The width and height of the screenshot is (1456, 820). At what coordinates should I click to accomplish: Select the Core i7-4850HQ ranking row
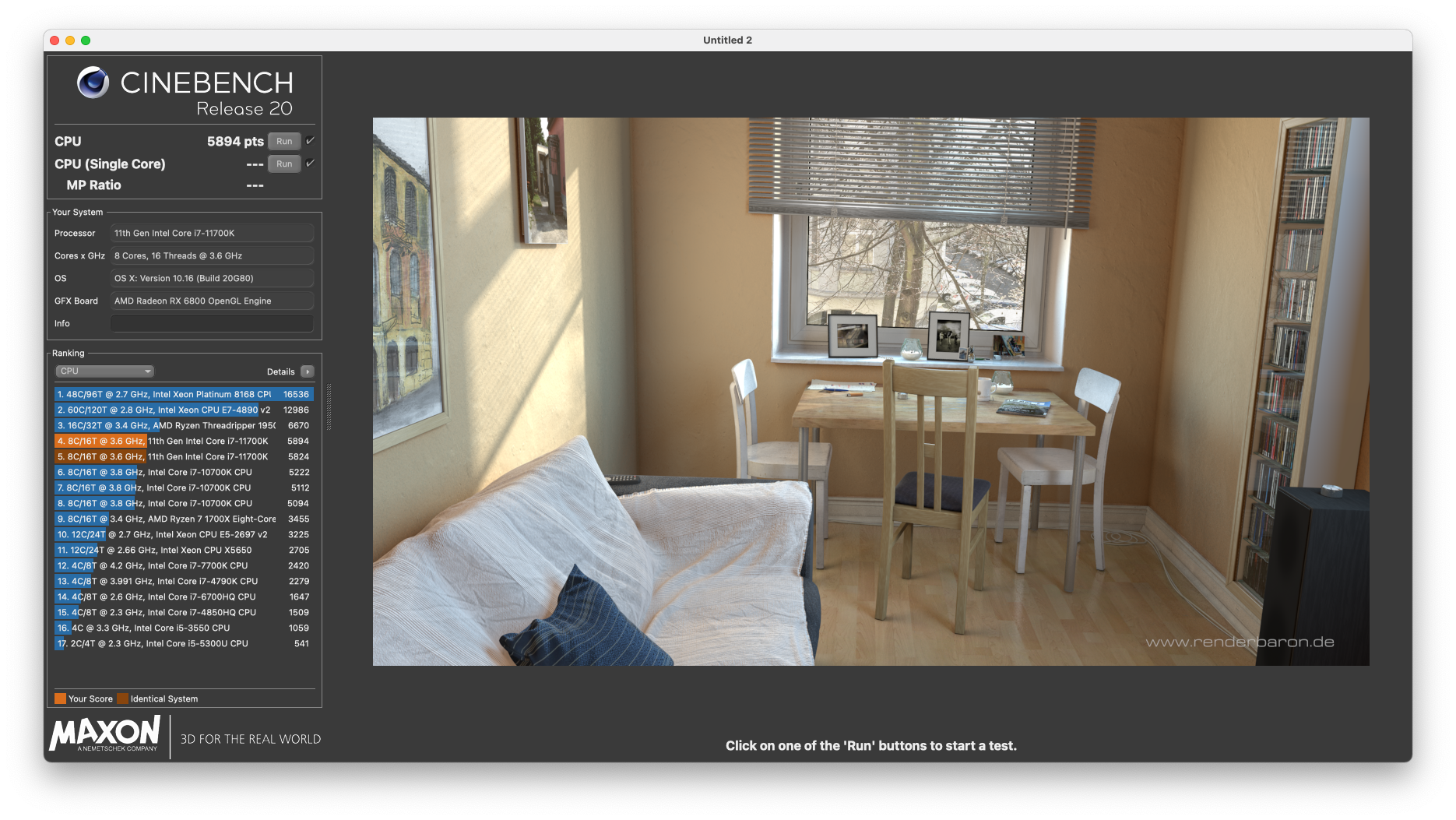184,612
